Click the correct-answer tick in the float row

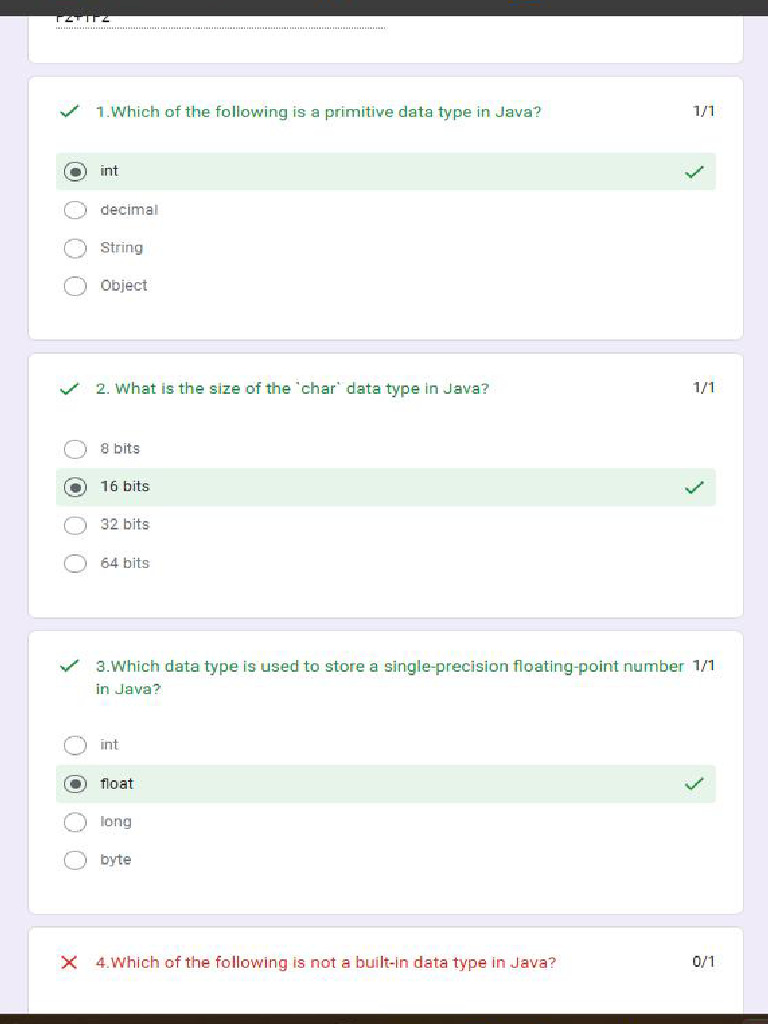[x=694, y=784]
